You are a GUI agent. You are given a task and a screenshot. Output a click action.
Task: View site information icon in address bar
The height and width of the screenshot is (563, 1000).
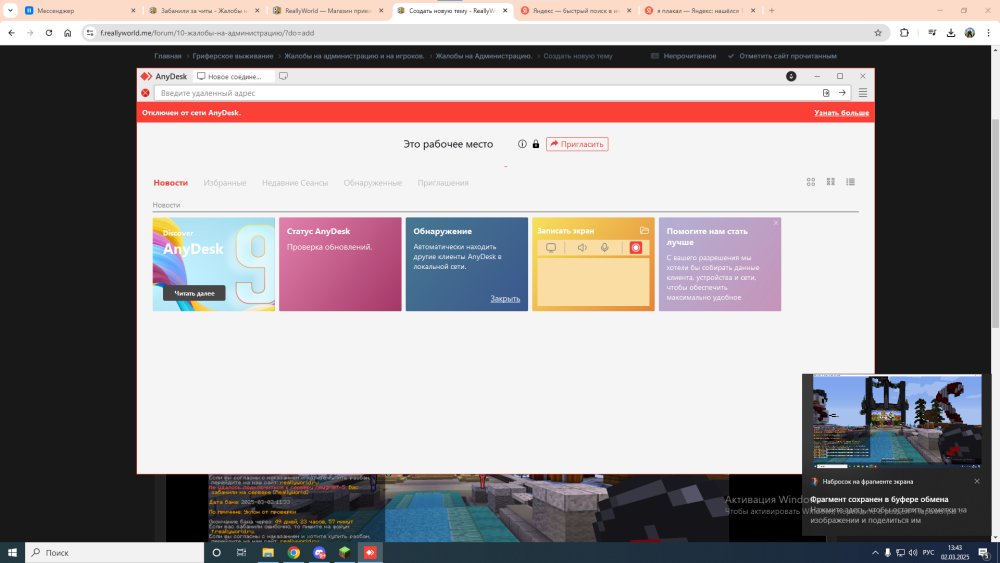pos(90,33)
